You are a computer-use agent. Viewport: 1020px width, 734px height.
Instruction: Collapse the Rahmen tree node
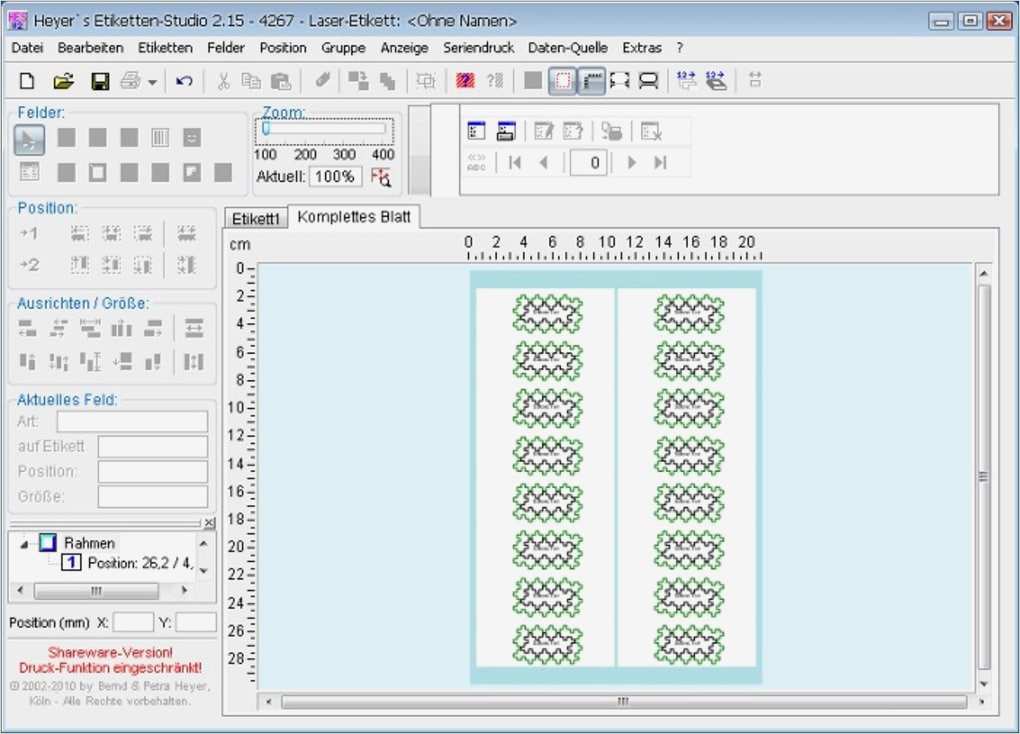tap(24, 543)
